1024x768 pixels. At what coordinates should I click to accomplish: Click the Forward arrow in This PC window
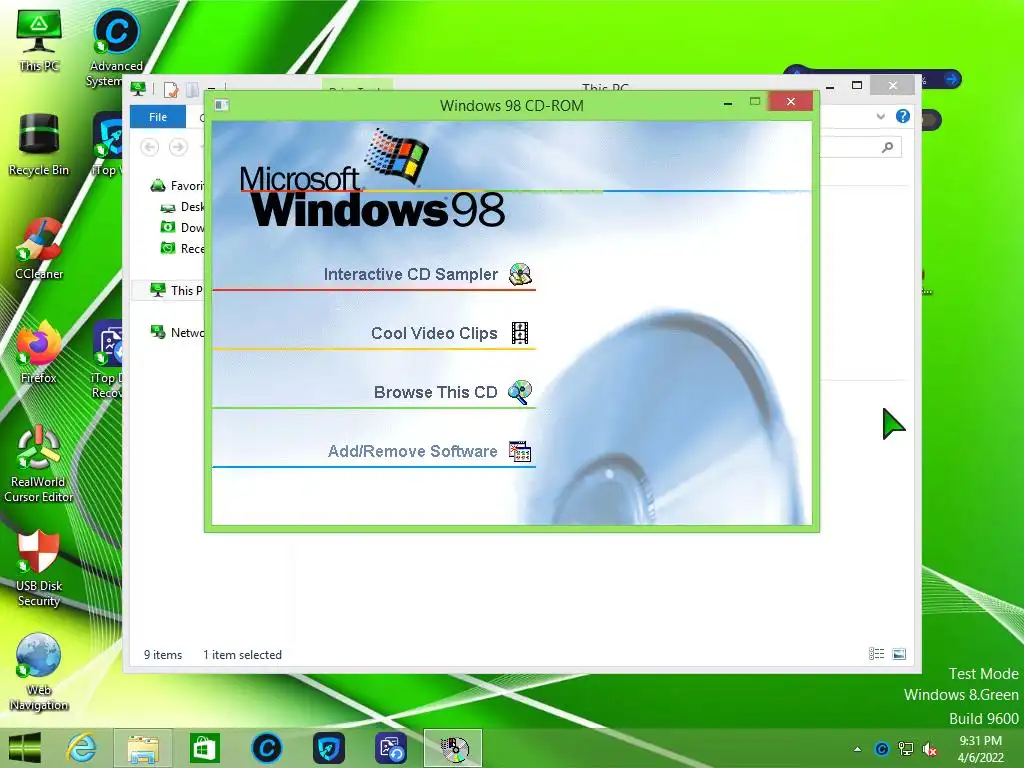178,148
